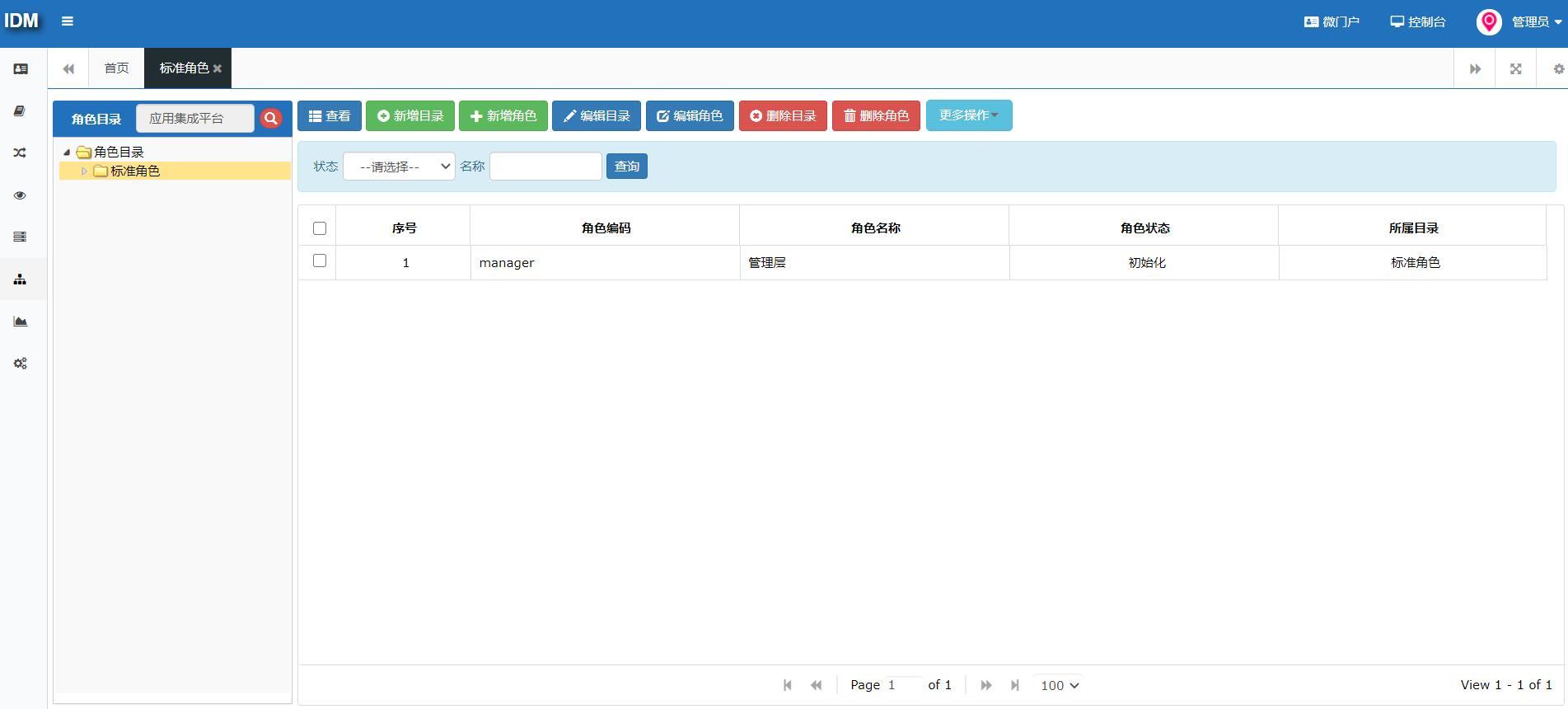Open the 状态 --请选择-- dropdown
The image size is (1568, 709).
[x=399, y=167]
